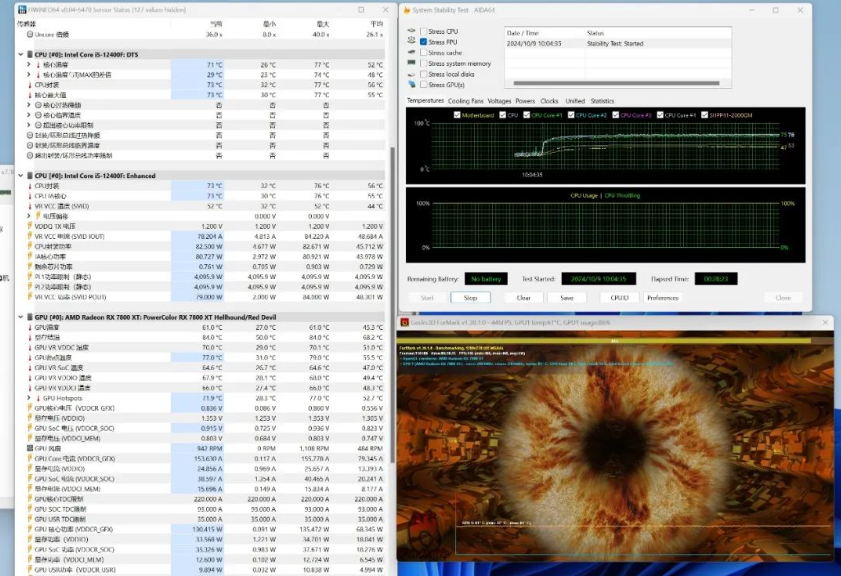Open the Unified tab

575,101
